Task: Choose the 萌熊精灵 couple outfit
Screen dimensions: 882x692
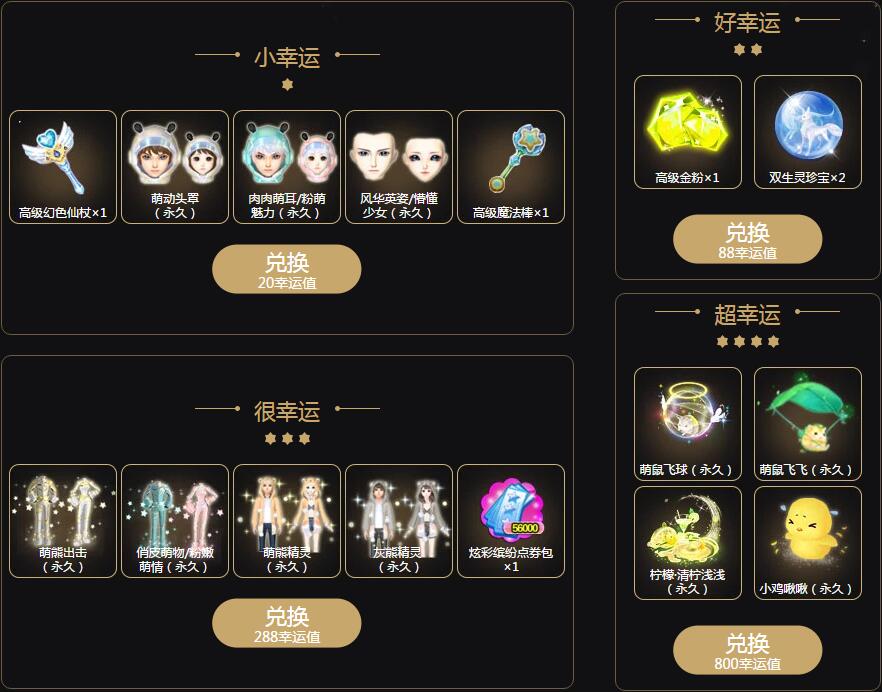Action: [x=287, y=521]
